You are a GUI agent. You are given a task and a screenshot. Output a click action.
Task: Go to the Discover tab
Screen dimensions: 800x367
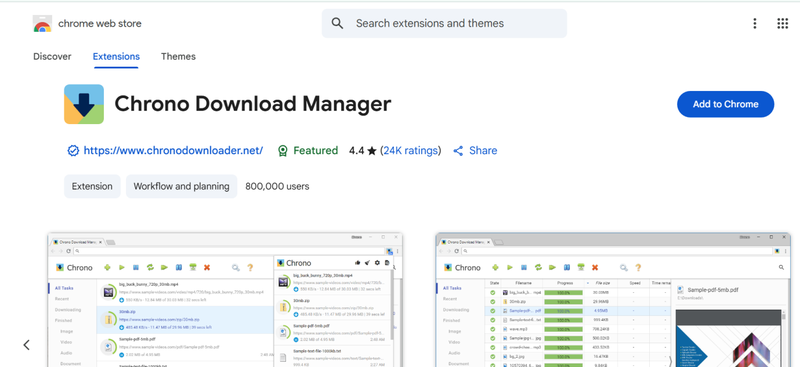tap(52, 57)
